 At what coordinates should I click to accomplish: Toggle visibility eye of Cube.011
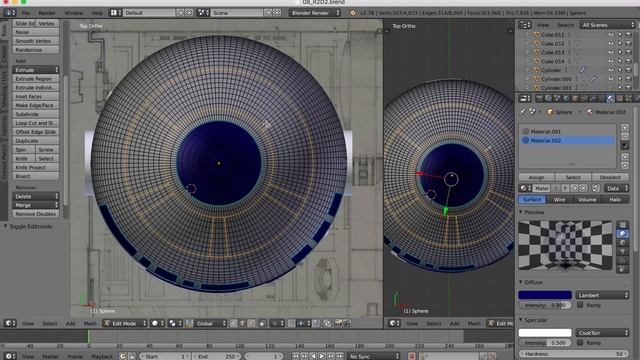click(x=611, y=35)
